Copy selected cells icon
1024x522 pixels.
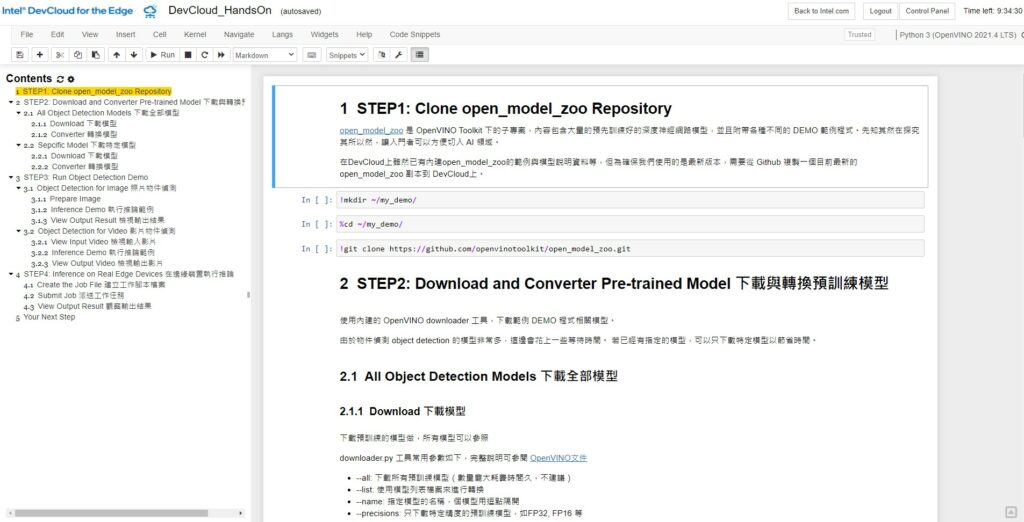point(78,55)
